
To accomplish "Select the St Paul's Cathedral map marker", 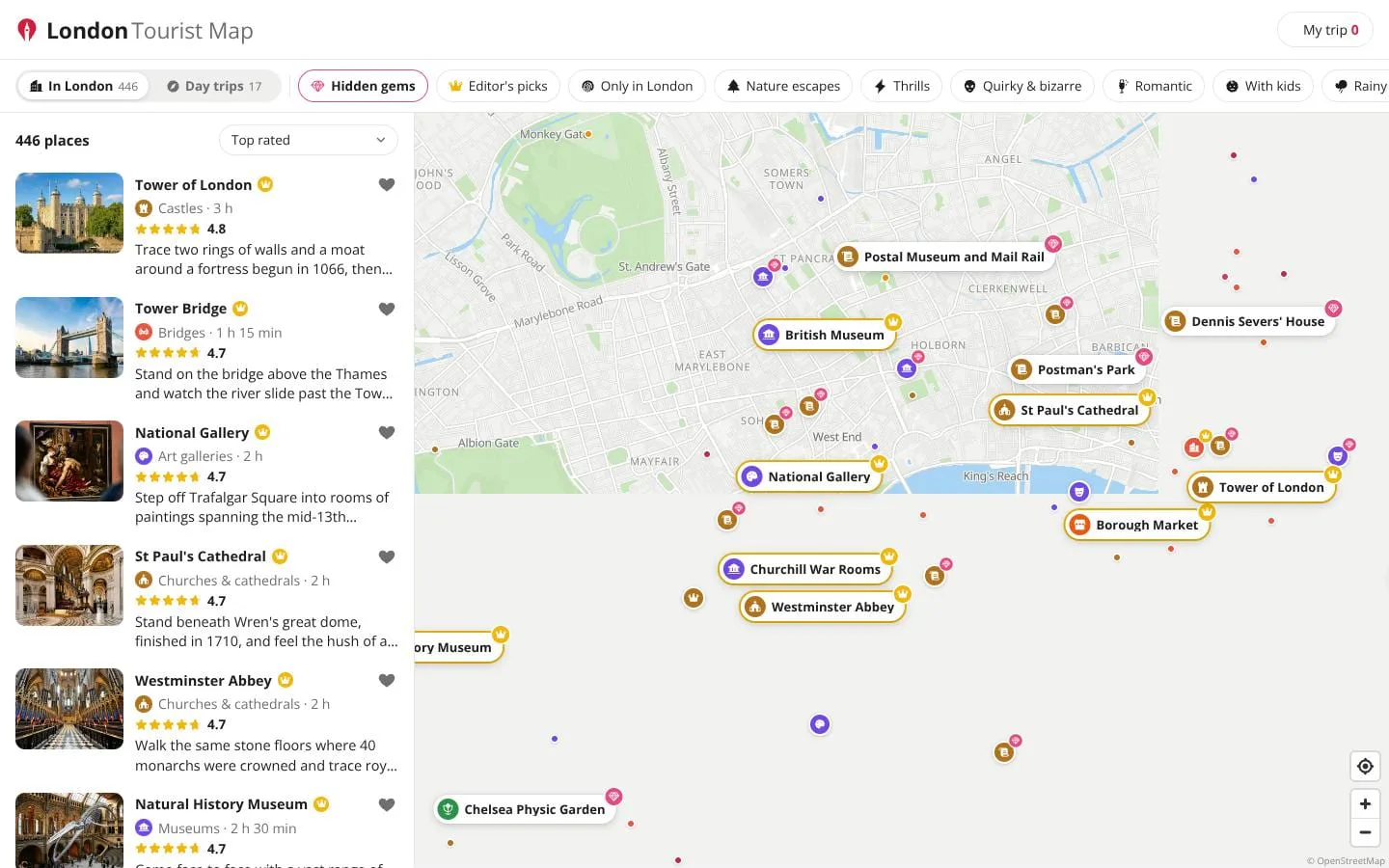I will 1070,410.
